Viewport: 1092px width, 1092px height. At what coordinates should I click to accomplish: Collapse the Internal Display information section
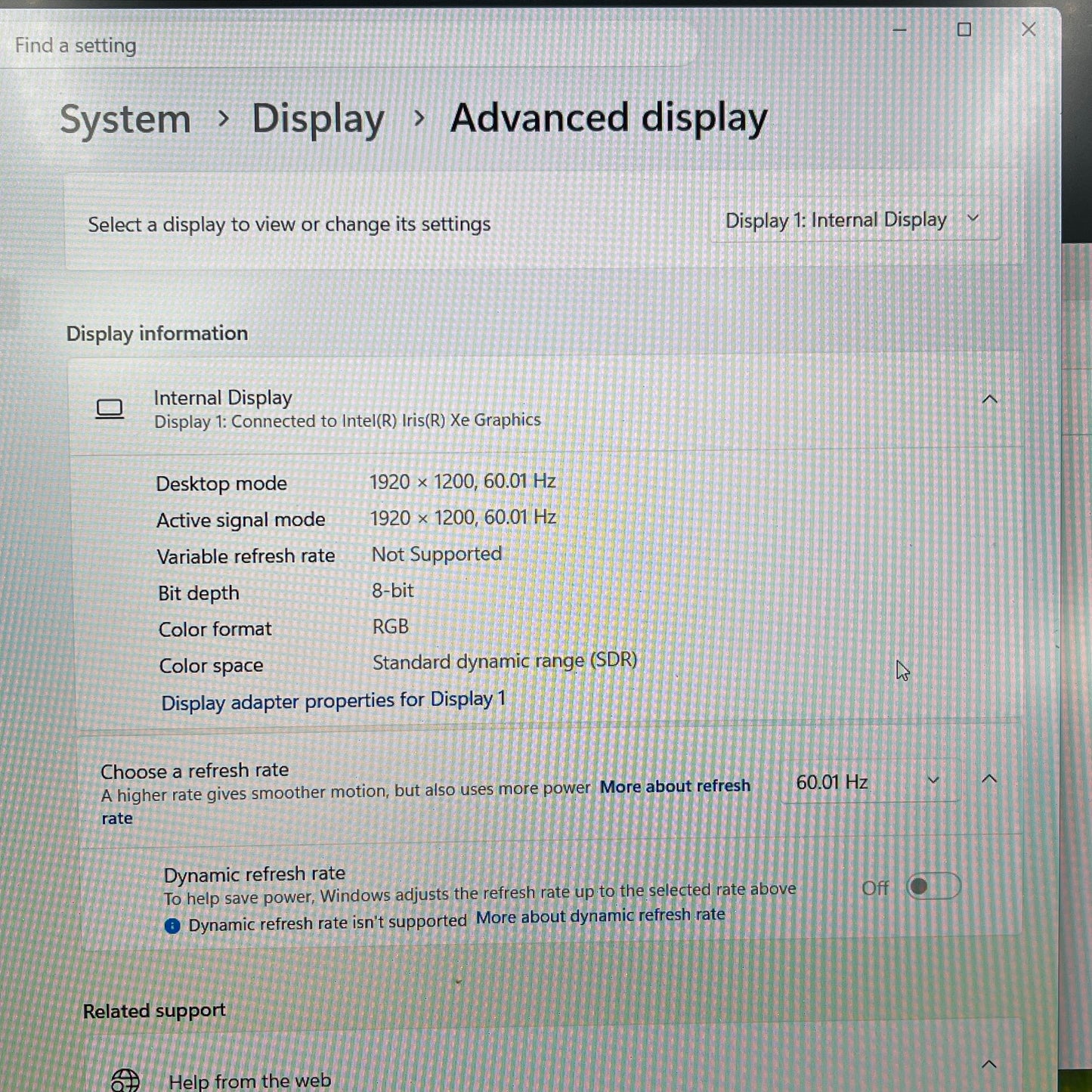point(989,399)
